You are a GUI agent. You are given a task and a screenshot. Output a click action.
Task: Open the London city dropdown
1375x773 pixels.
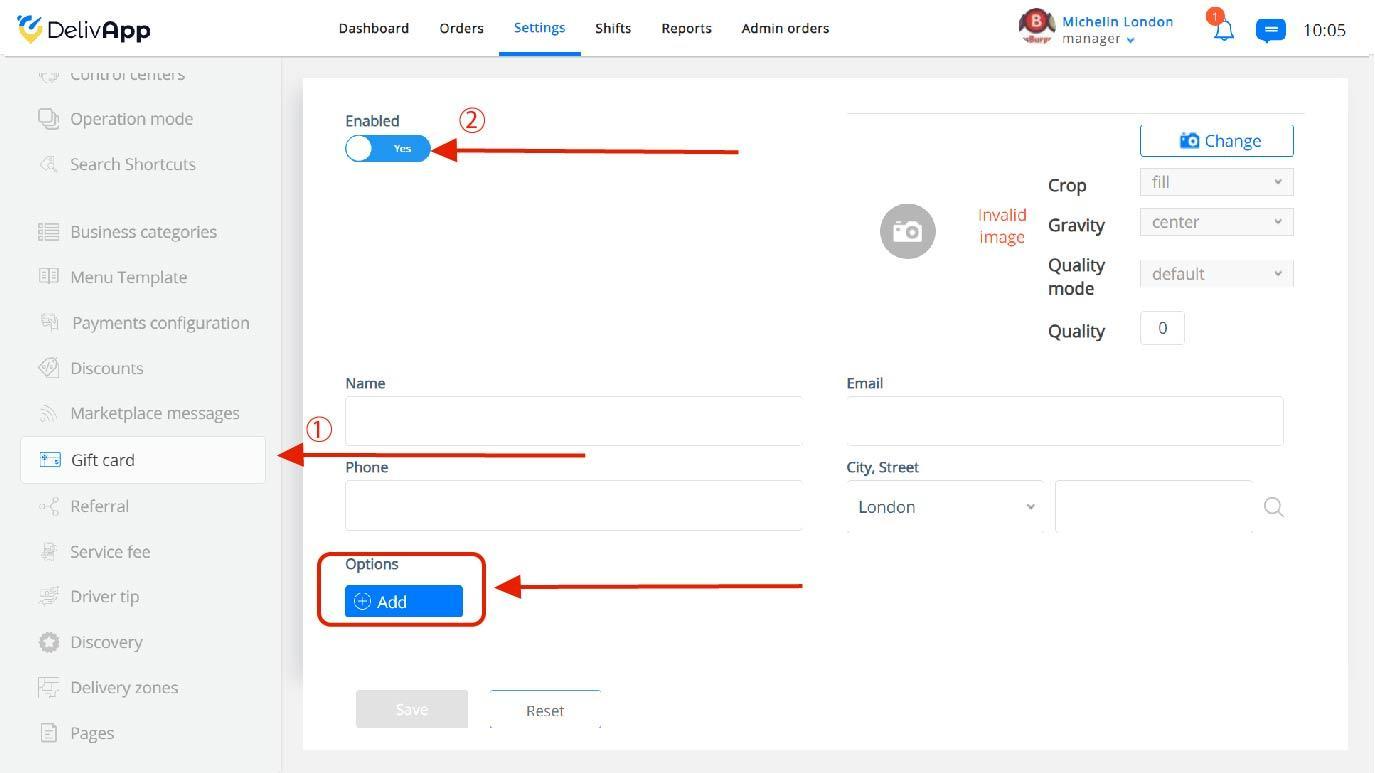[x=945, y=507]
